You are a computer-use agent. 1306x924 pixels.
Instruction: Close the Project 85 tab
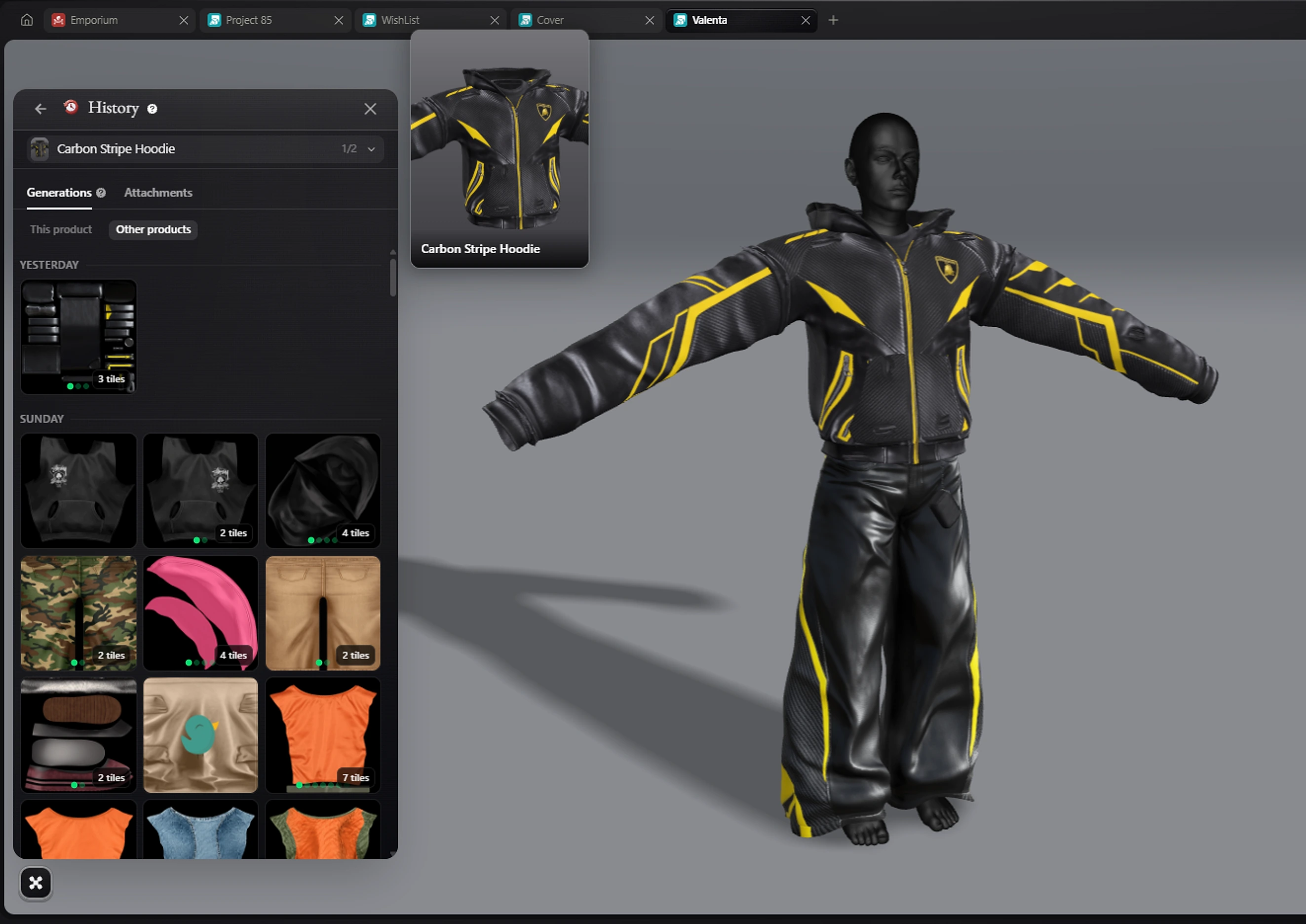(x=339, y=20)
